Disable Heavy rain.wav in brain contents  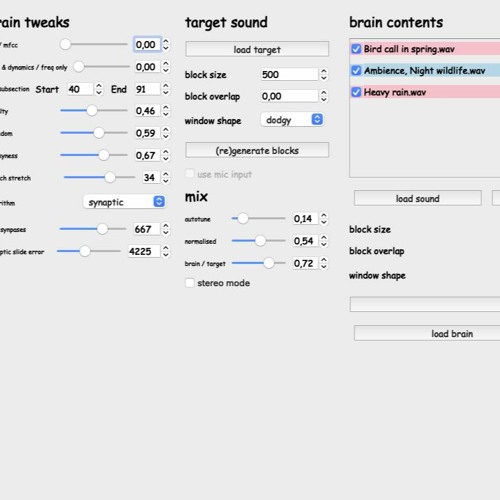coord(356,92)
